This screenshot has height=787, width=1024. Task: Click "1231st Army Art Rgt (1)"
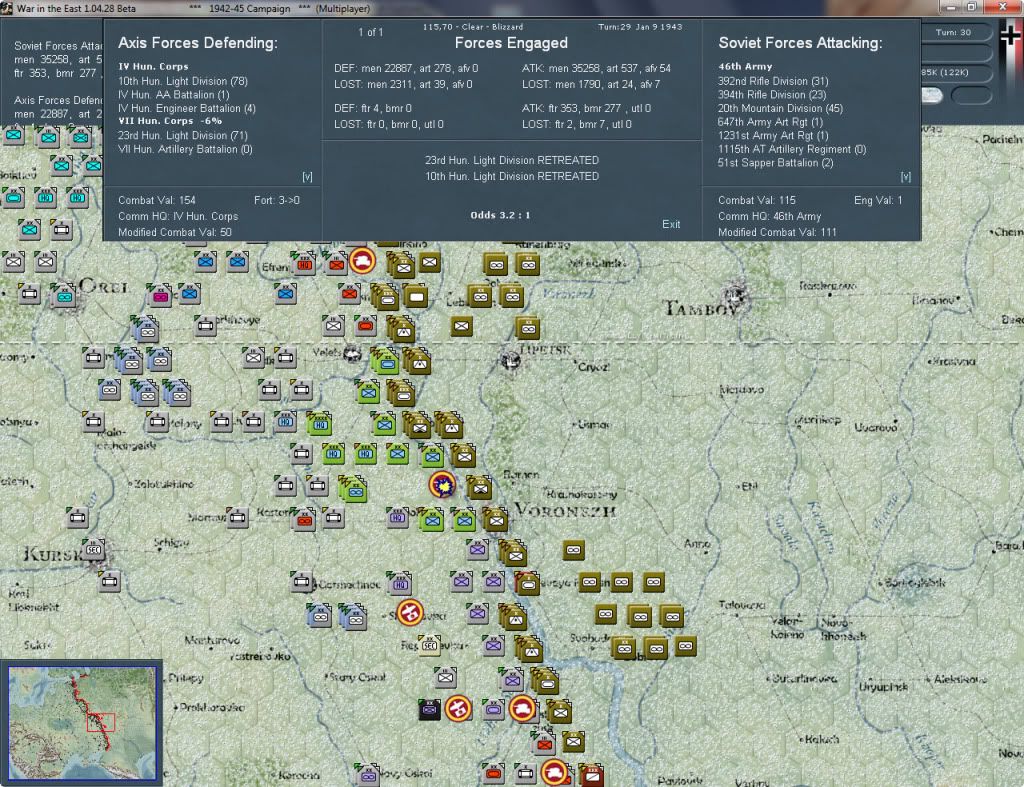pyautogui.click(x=773, y=136)
